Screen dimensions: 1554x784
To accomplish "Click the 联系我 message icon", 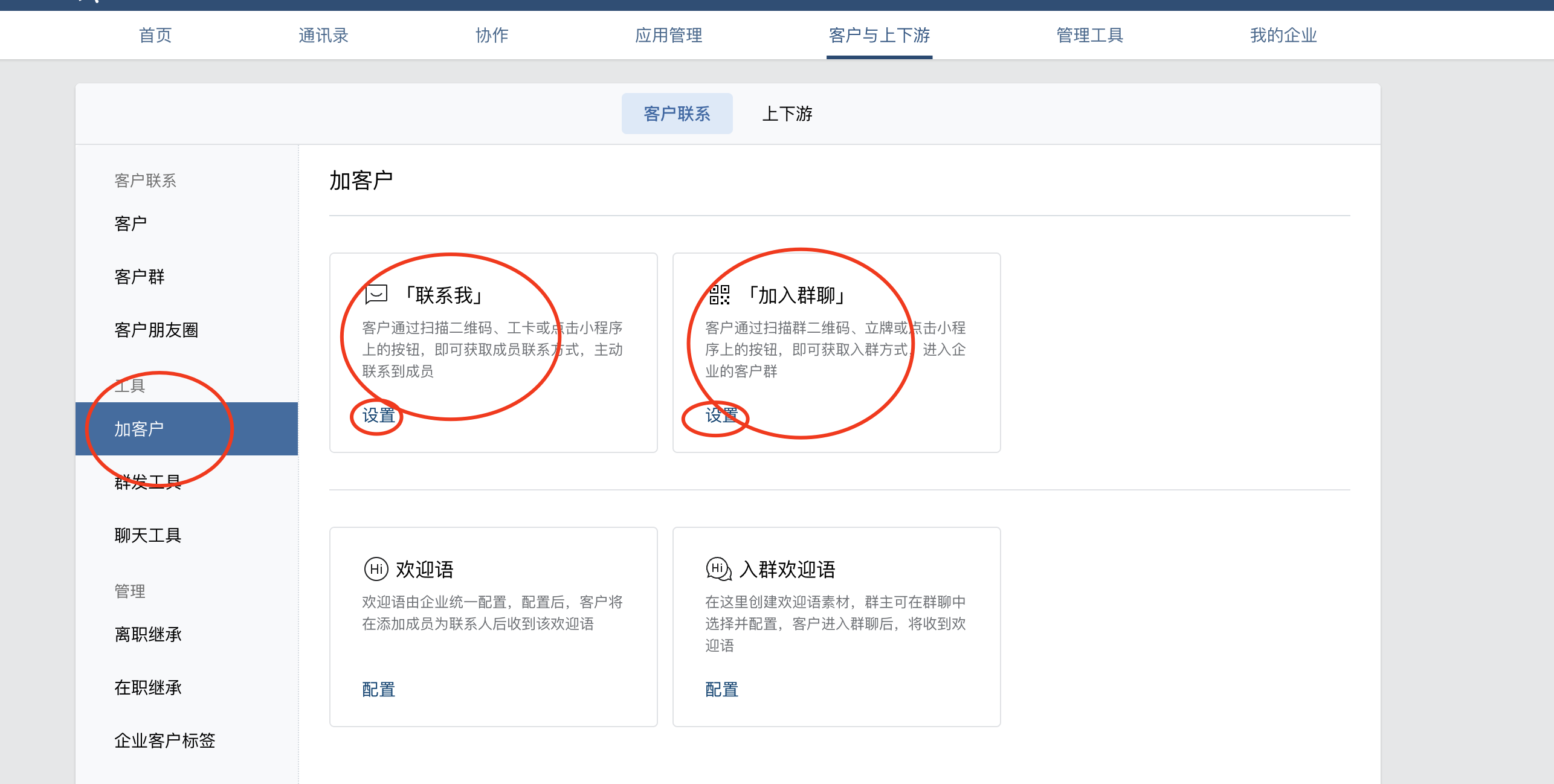I will coord(376,295).
